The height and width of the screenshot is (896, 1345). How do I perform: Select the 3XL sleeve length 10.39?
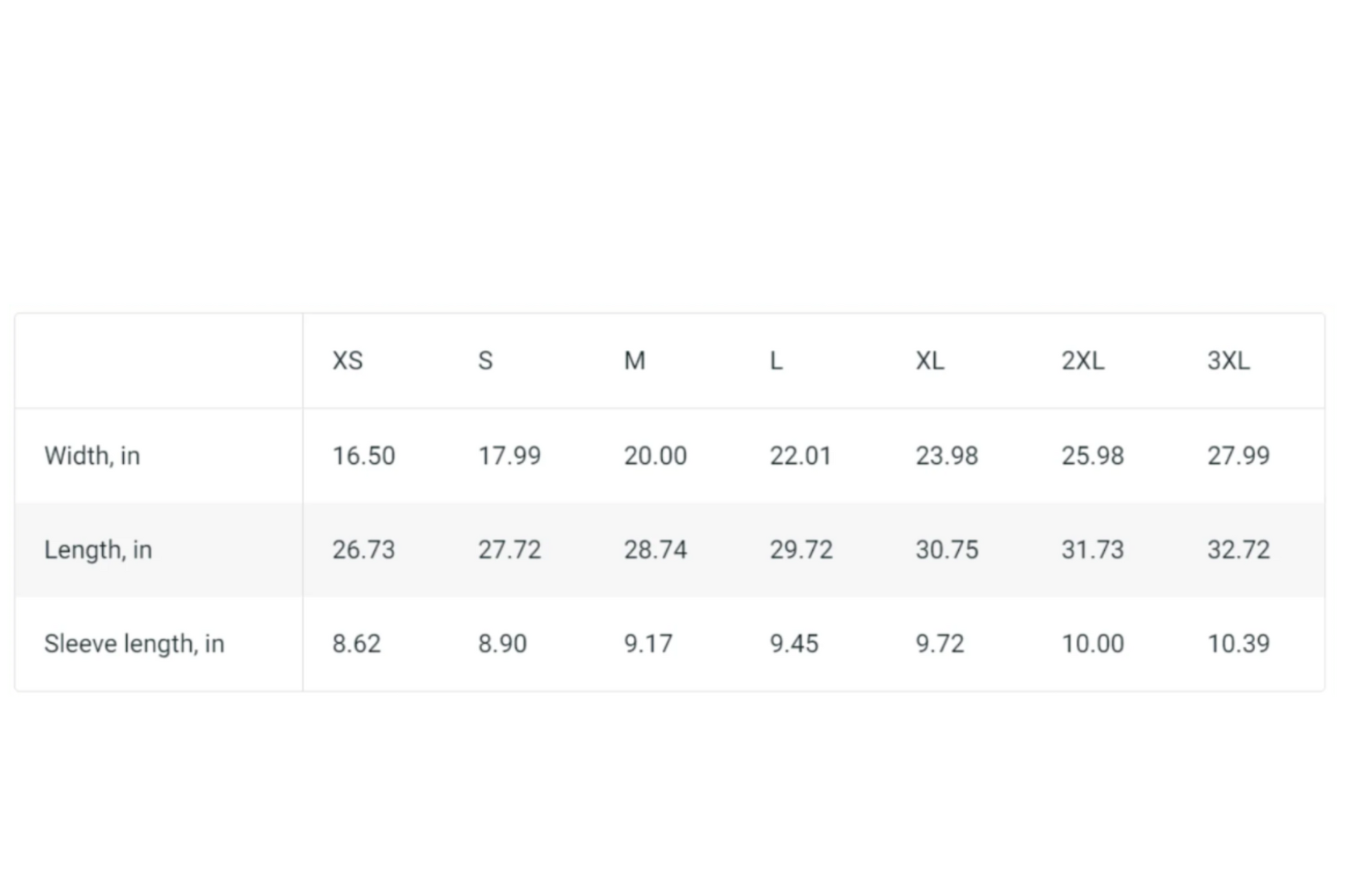(1238, 644)
